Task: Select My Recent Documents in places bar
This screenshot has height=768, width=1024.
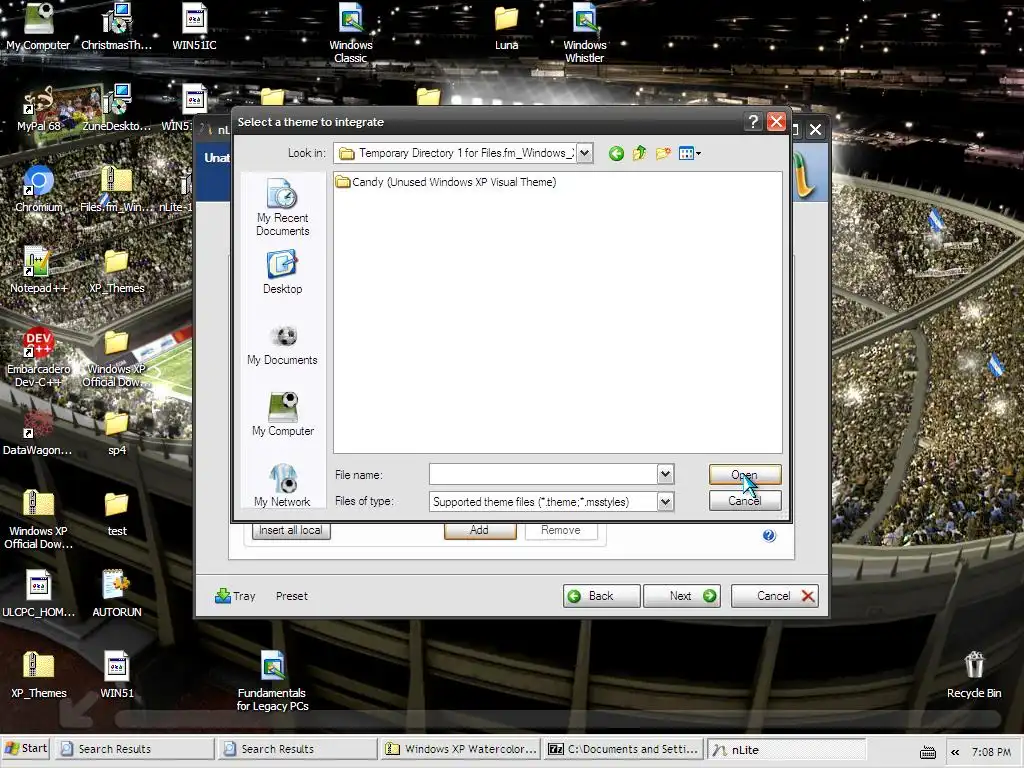Action: click(x=282, y=208)
